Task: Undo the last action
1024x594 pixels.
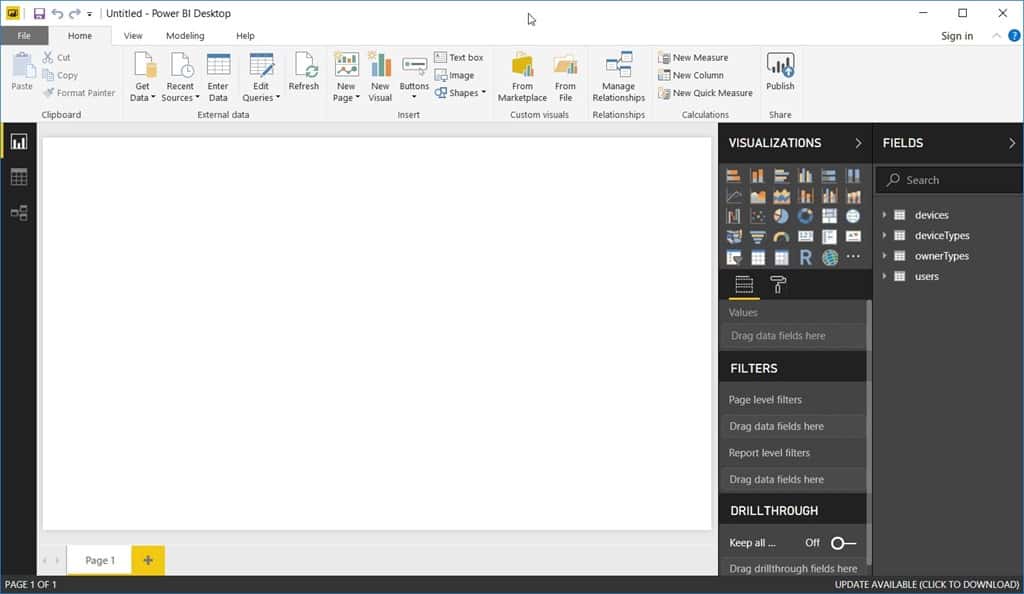Action: point(57,13)
